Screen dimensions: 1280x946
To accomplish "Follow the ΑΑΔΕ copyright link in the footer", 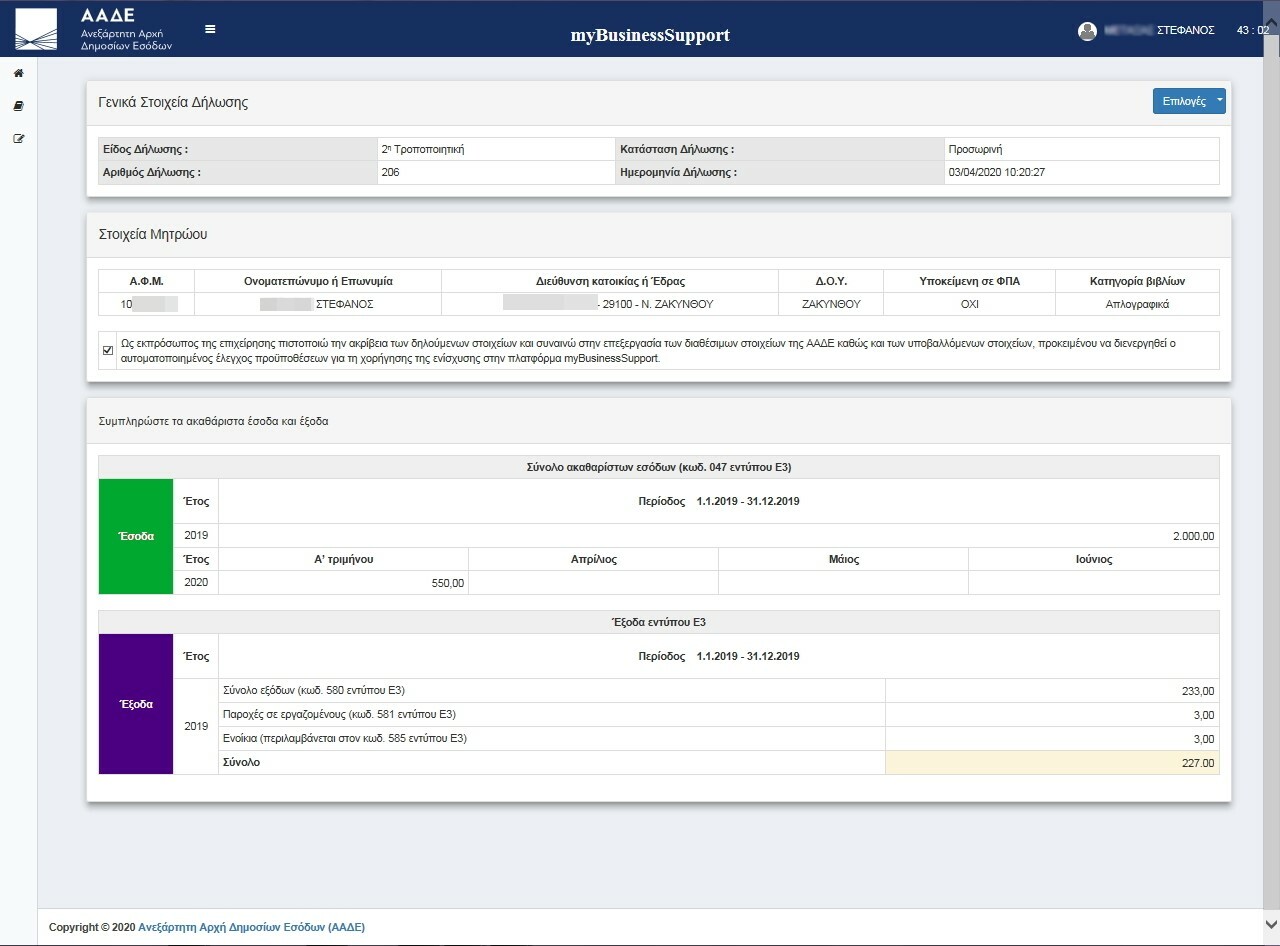I will tap(252, 927).
